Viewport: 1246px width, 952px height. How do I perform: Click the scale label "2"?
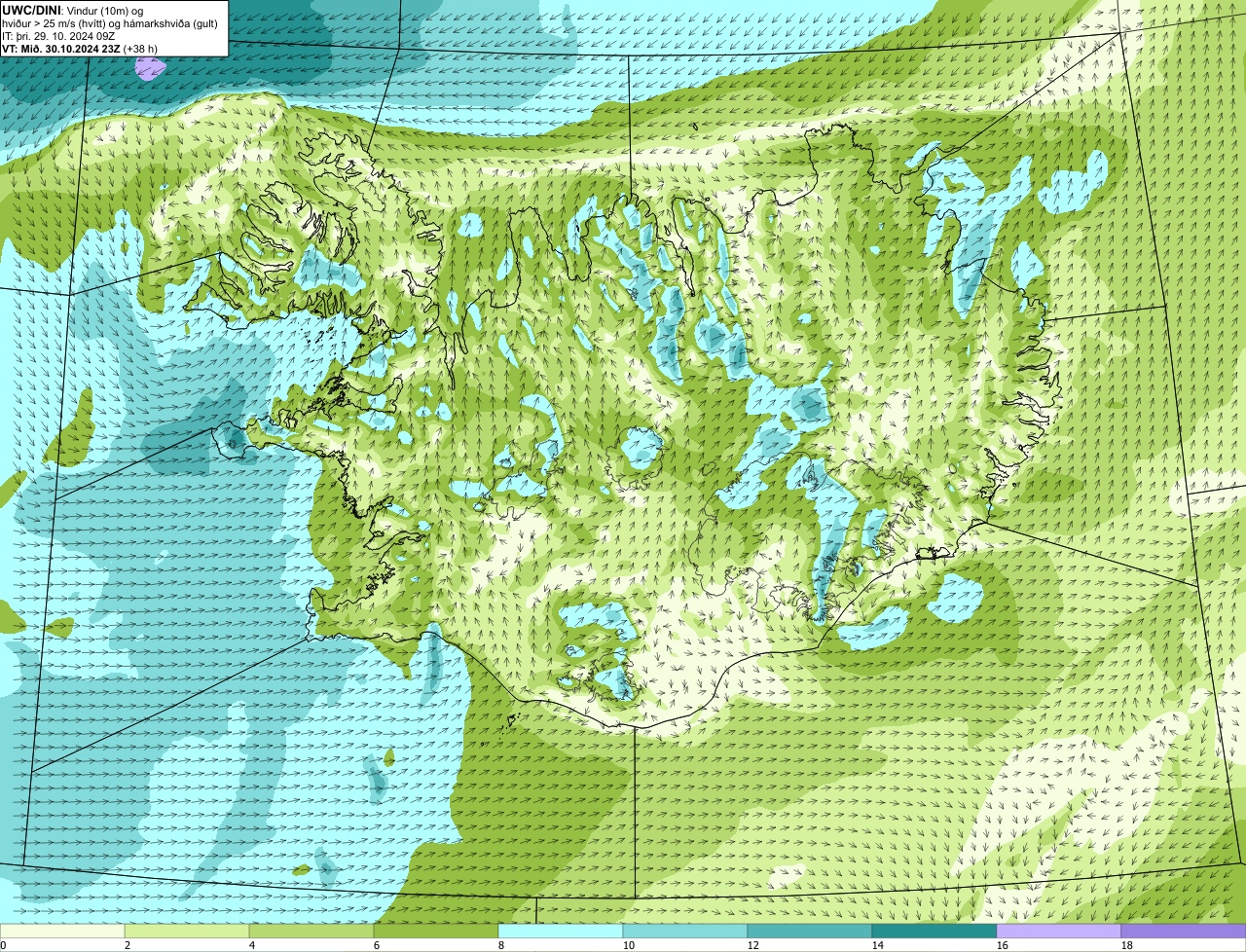128,945
